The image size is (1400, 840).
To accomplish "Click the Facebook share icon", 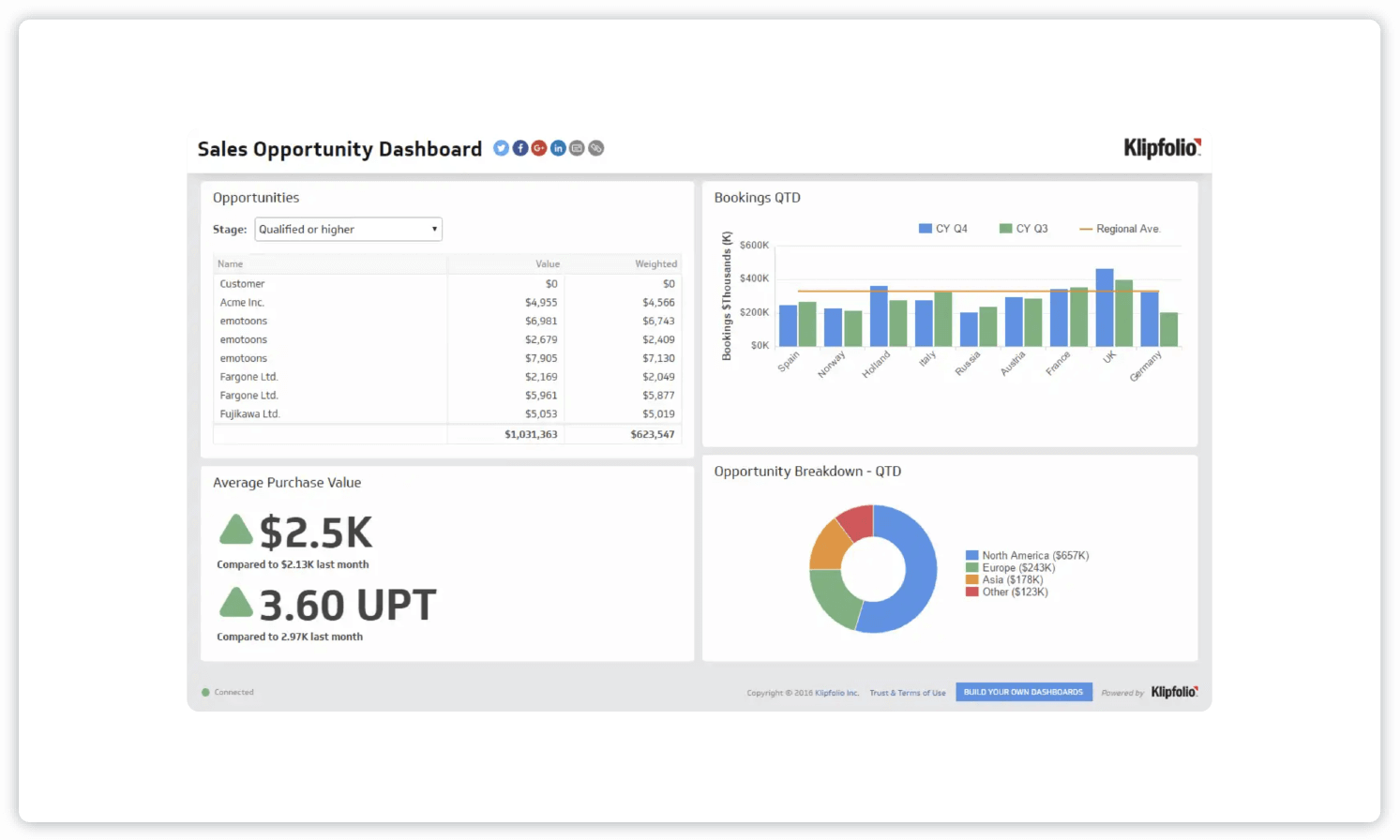I will pyautogui.click(x=520, y=148).
